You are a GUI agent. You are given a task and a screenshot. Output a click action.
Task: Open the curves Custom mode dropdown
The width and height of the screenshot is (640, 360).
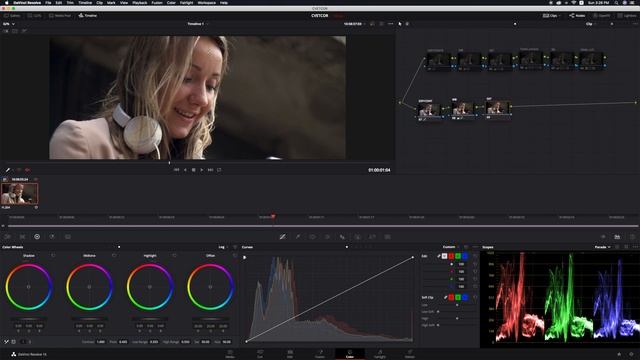click(451, 247)
